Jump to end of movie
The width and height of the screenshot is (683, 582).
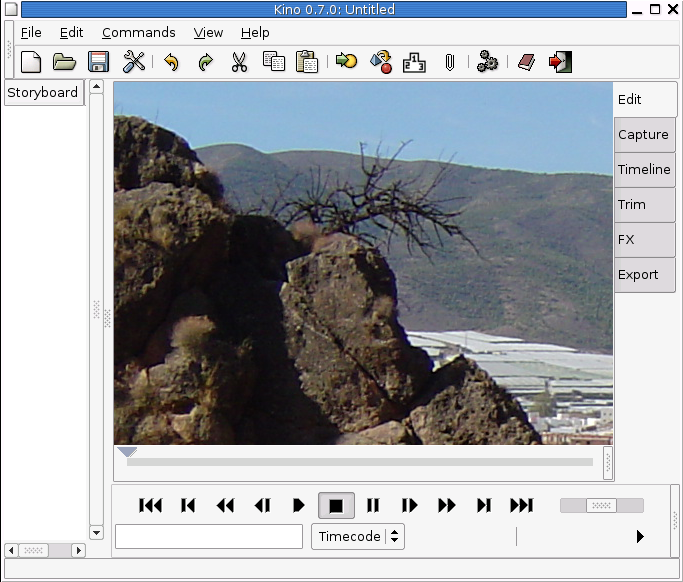(x=521, y=506)
